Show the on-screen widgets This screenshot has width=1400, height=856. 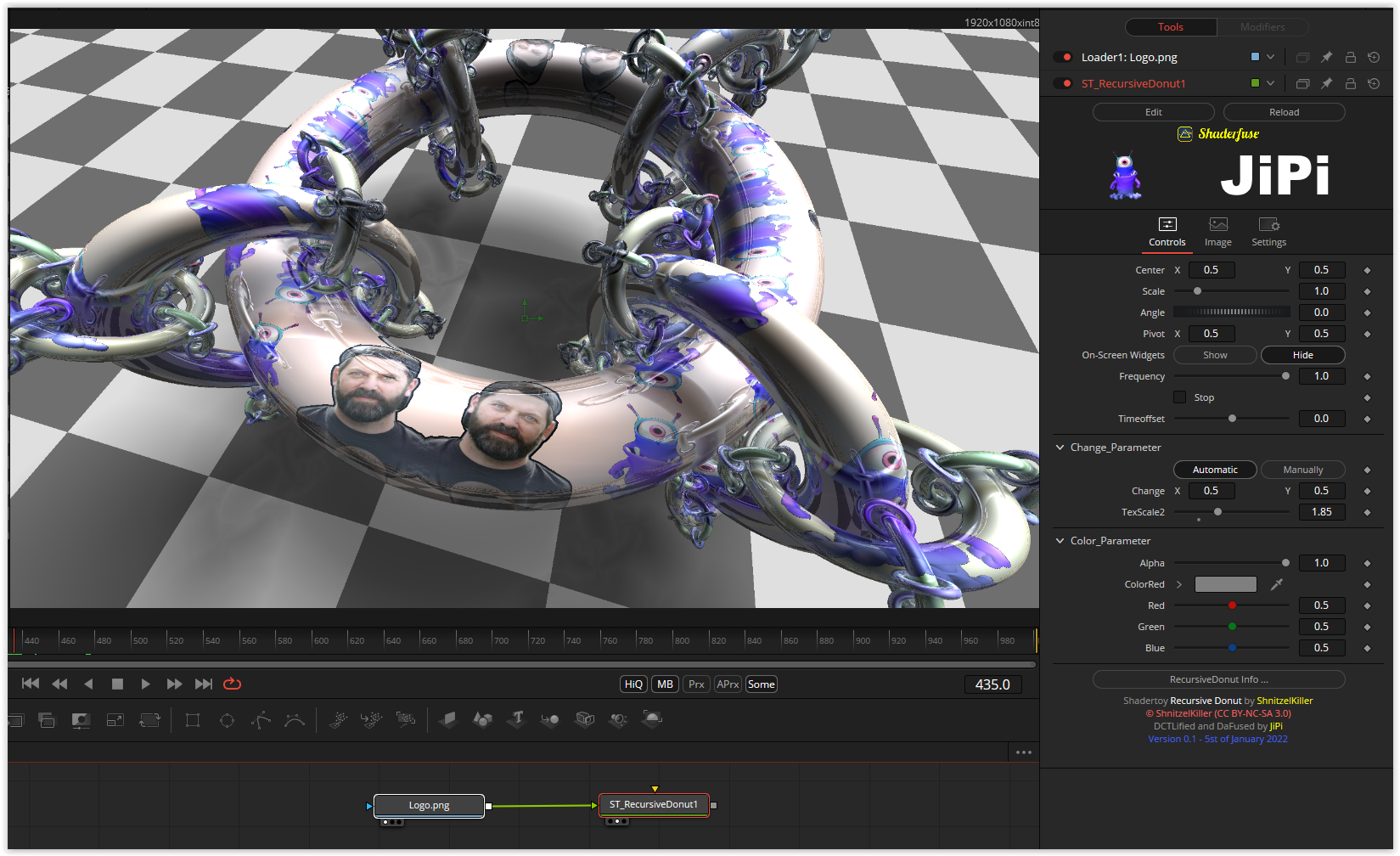1215,355
